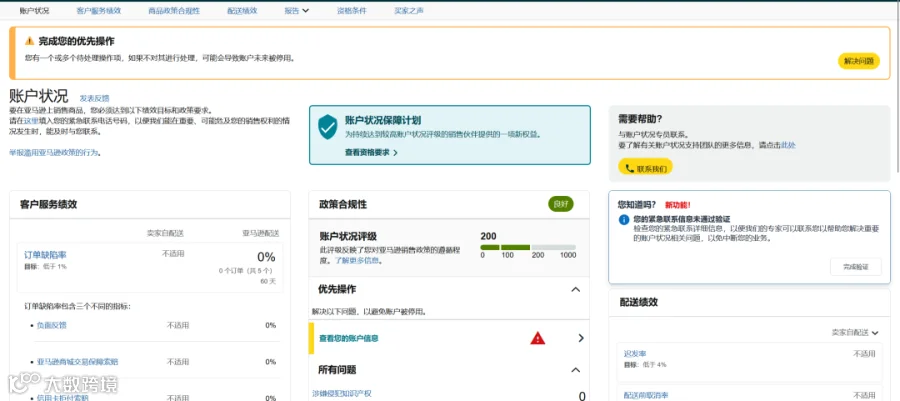This screenshot has width=900, height=401.
Task: Open the 亚马逊商城交易保障索赔 link
Action: click(78, 362)
